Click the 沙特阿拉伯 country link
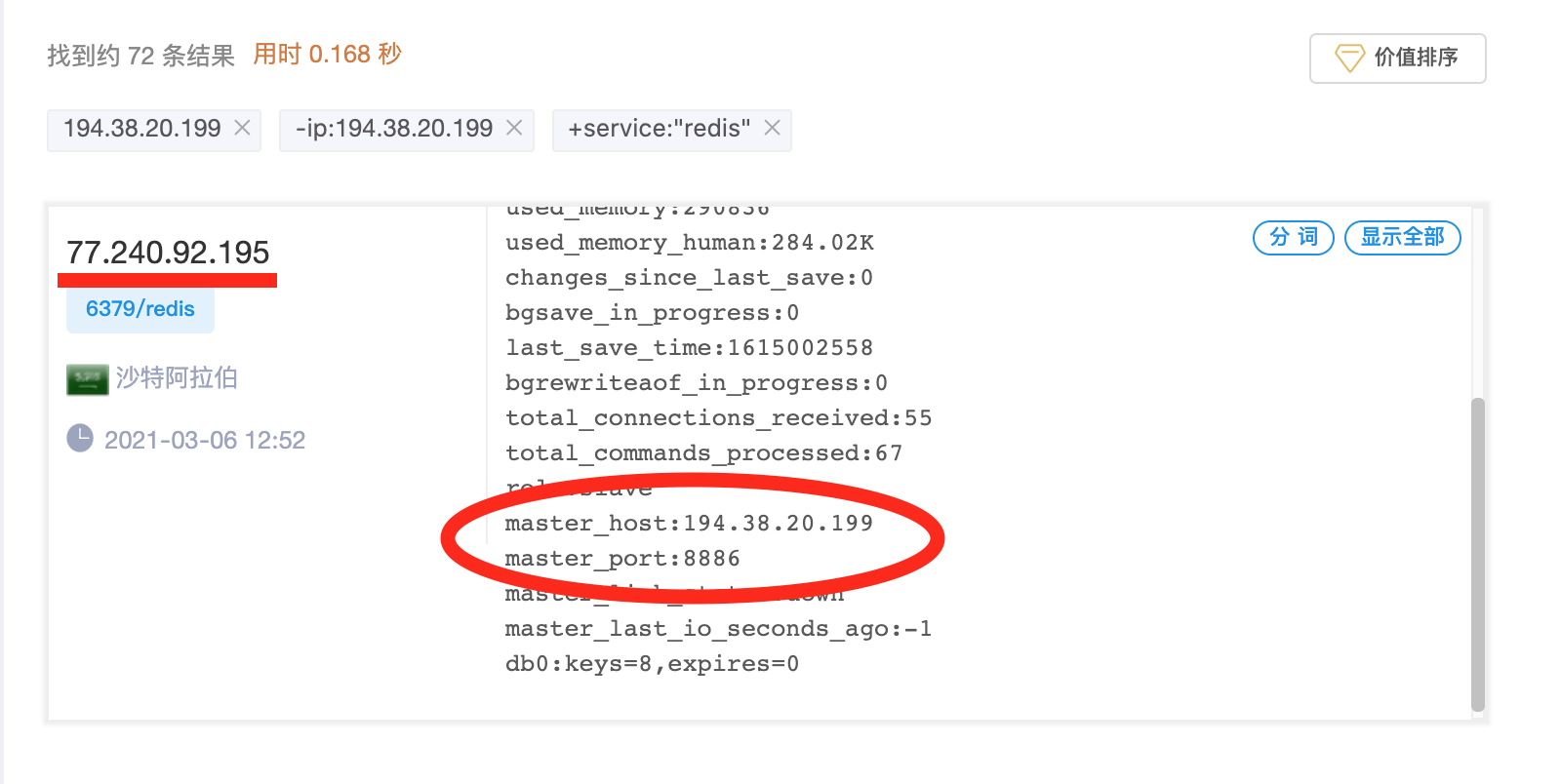This screenshot has height=784, width=1561. [177, 378]
